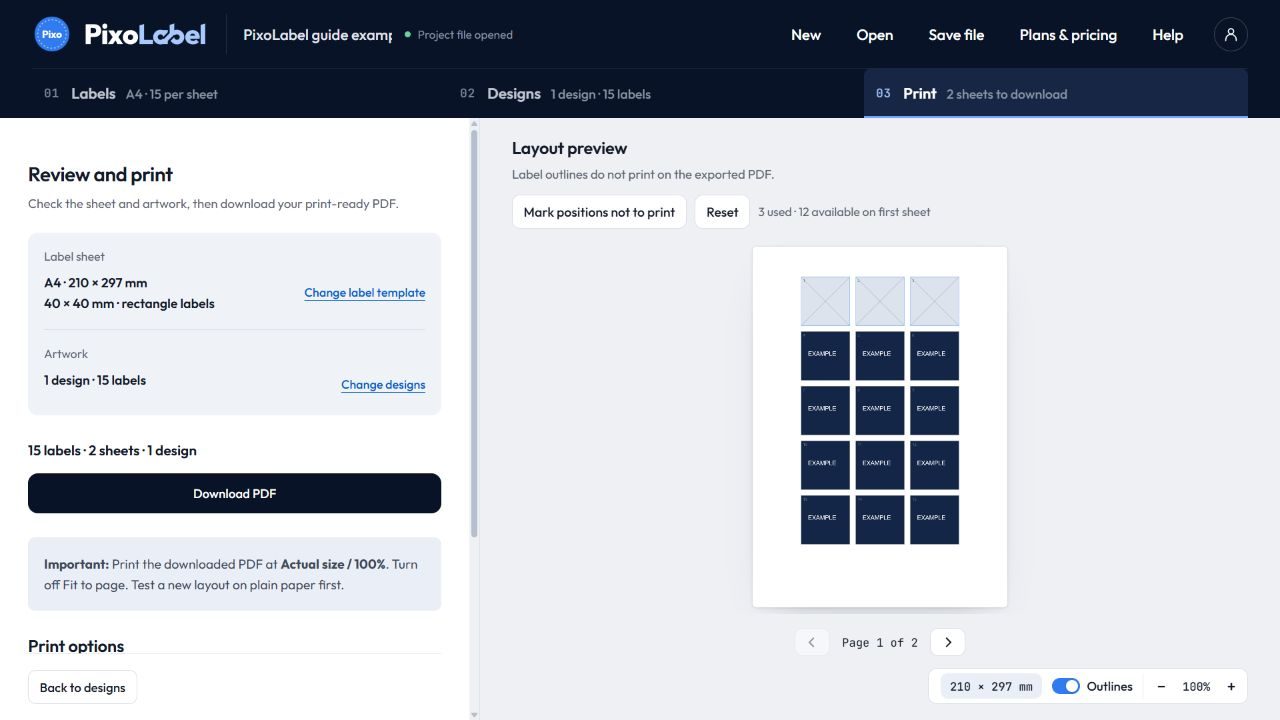This screenshot has height=720, width=1280.
Task: Click the 15 labels · 2 sheets summary
Action: point(112,451)
